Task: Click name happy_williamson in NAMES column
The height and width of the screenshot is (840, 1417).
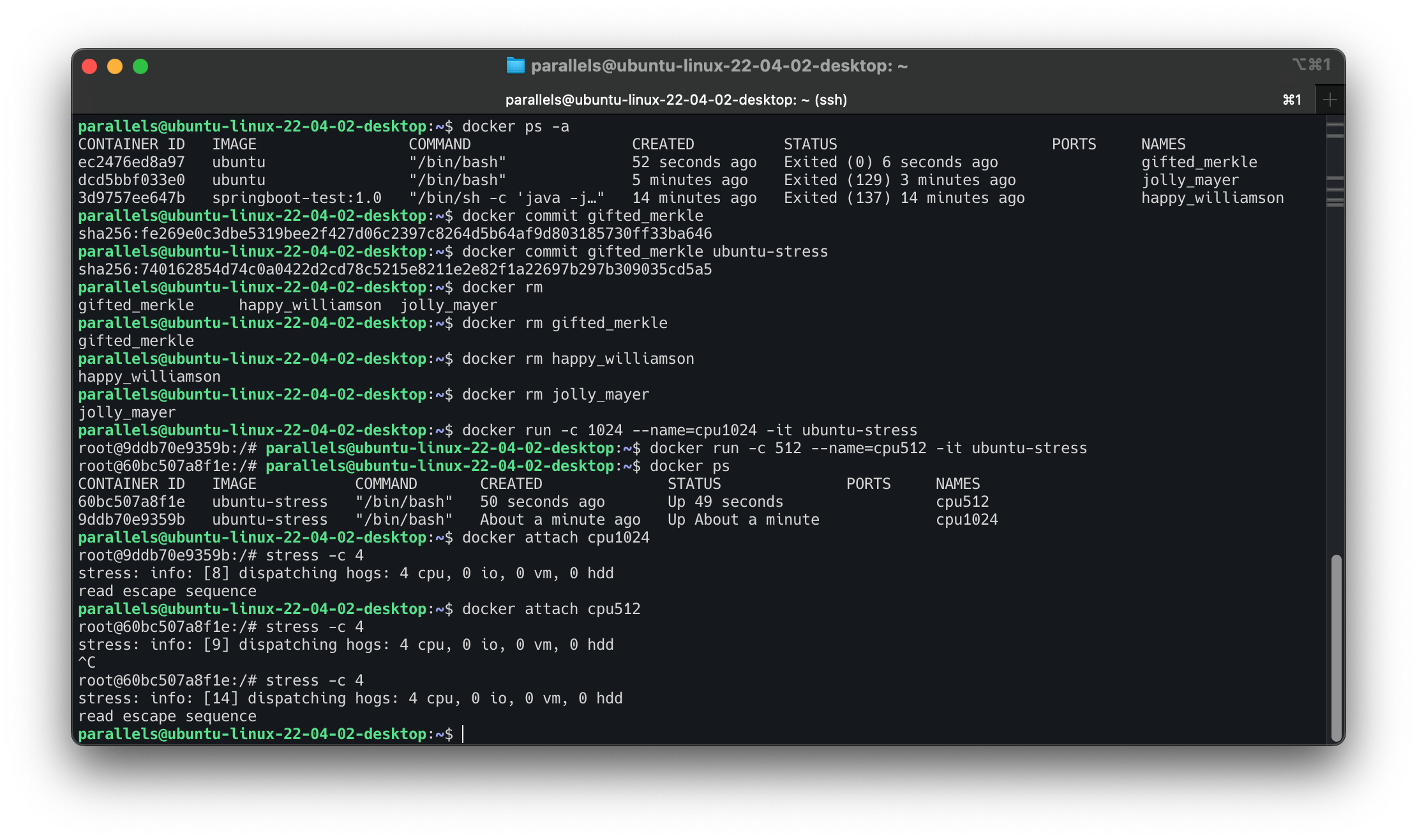Action: (x=1212, y=198)
